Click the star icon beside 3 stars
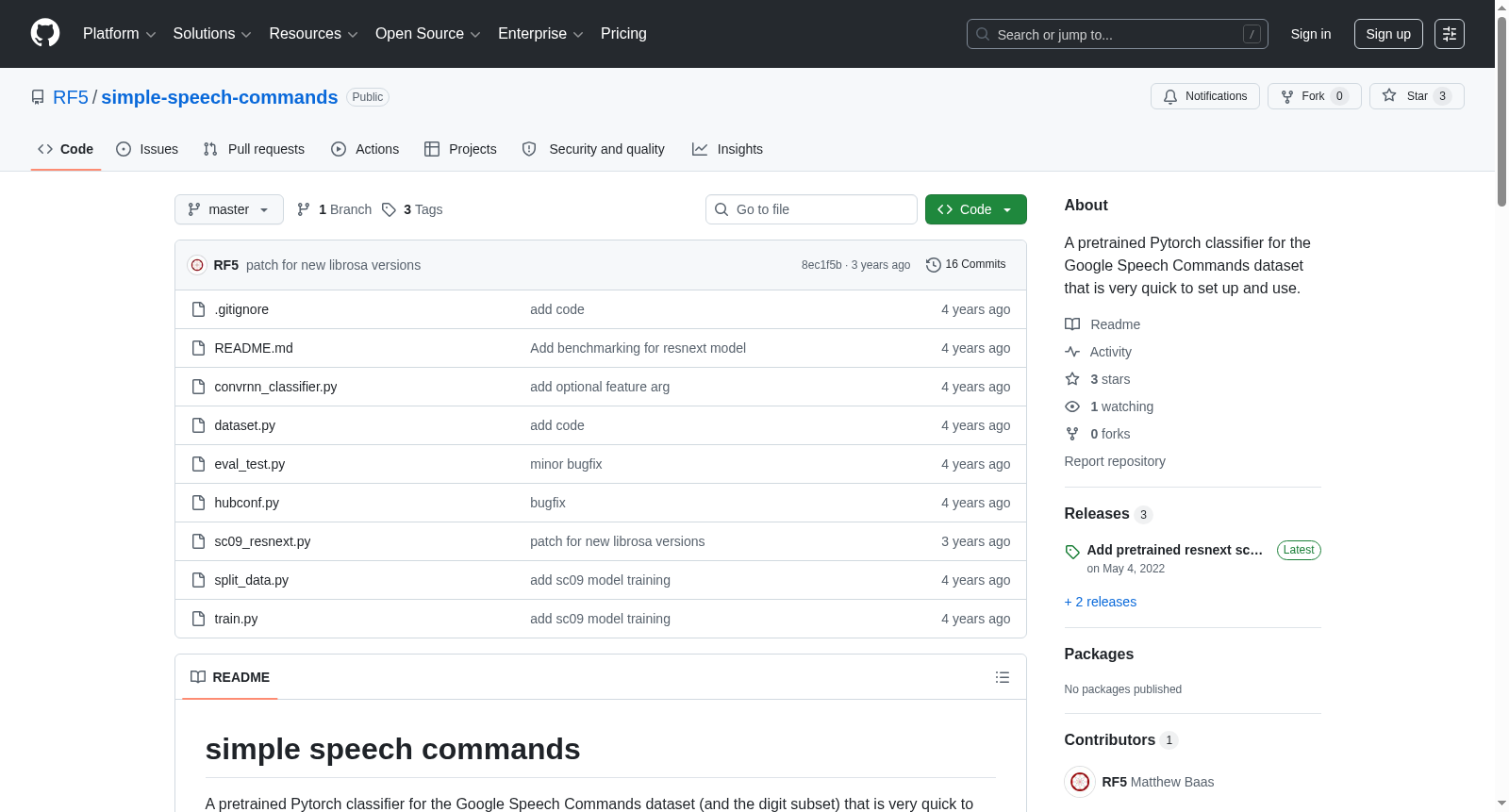 (x=1072, y=379)
